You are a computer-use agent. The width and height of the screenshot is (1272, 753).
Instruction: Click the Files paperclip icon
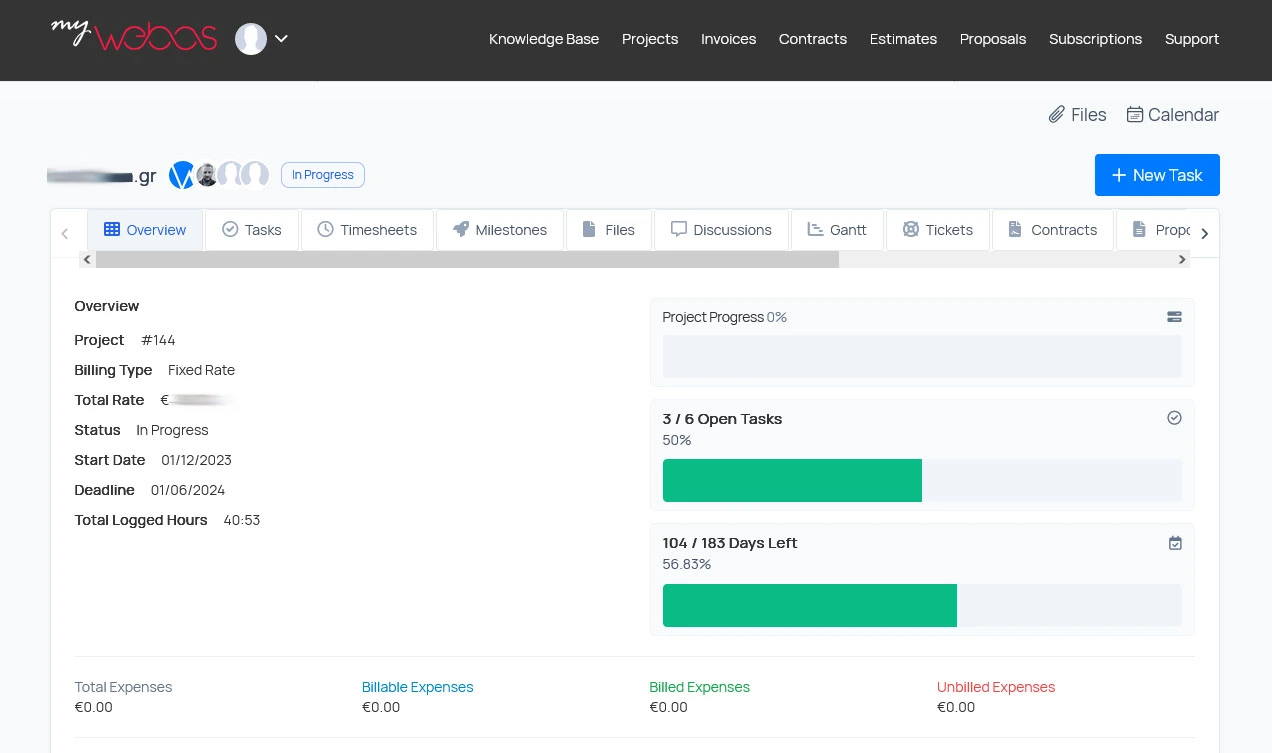click(1057, 114)
